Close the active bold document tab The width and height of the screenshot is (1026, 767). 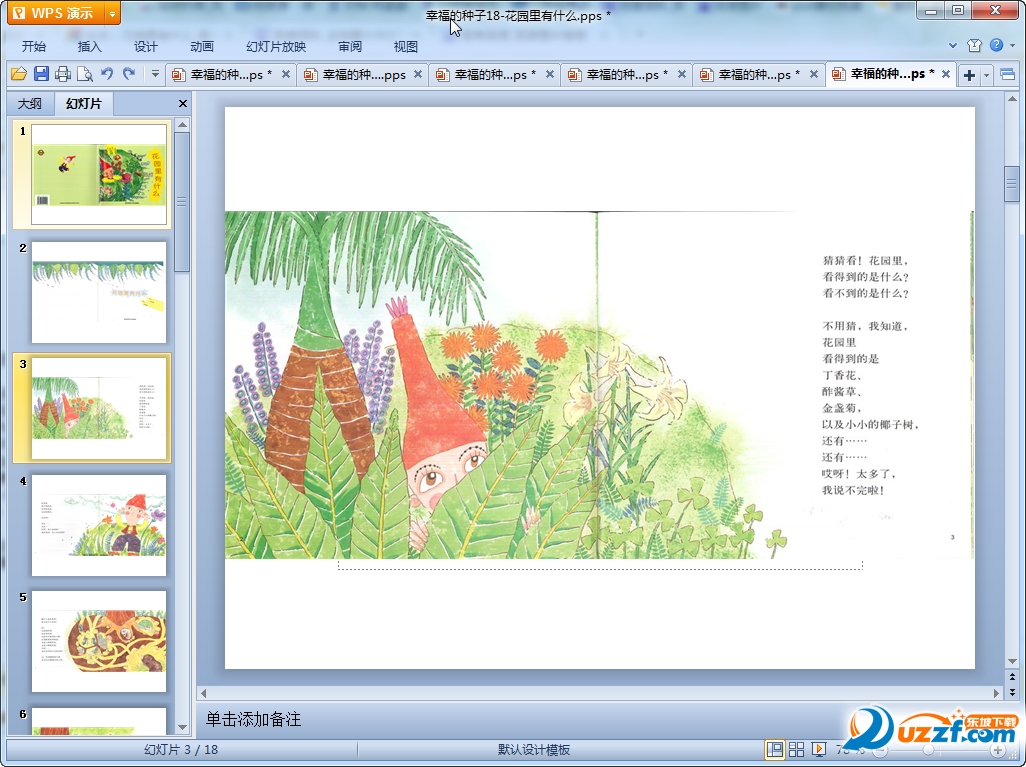tap(946, 74)
